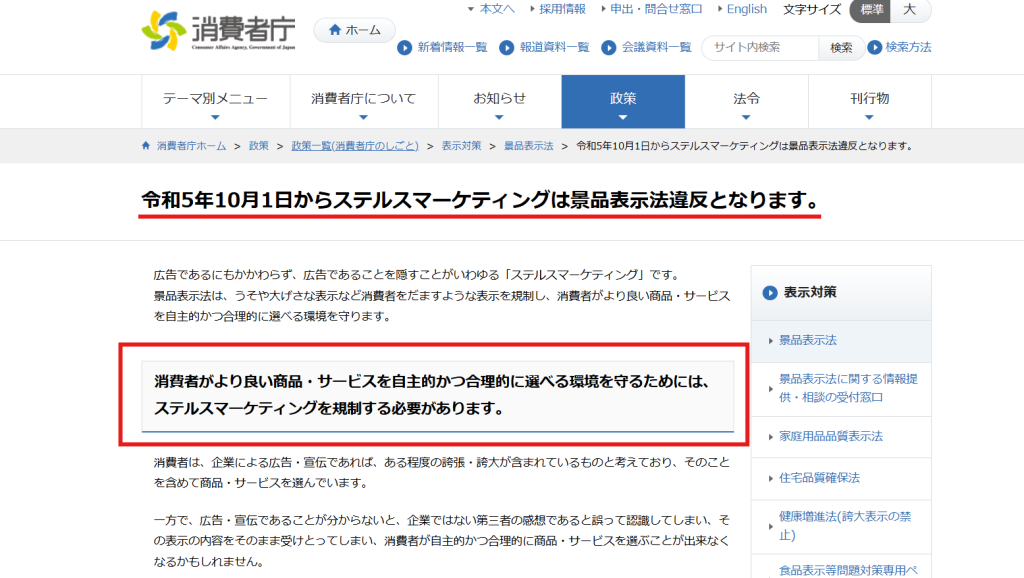Click the 検索 search button
The image size is (1024, 578).
tap(841, 47)
